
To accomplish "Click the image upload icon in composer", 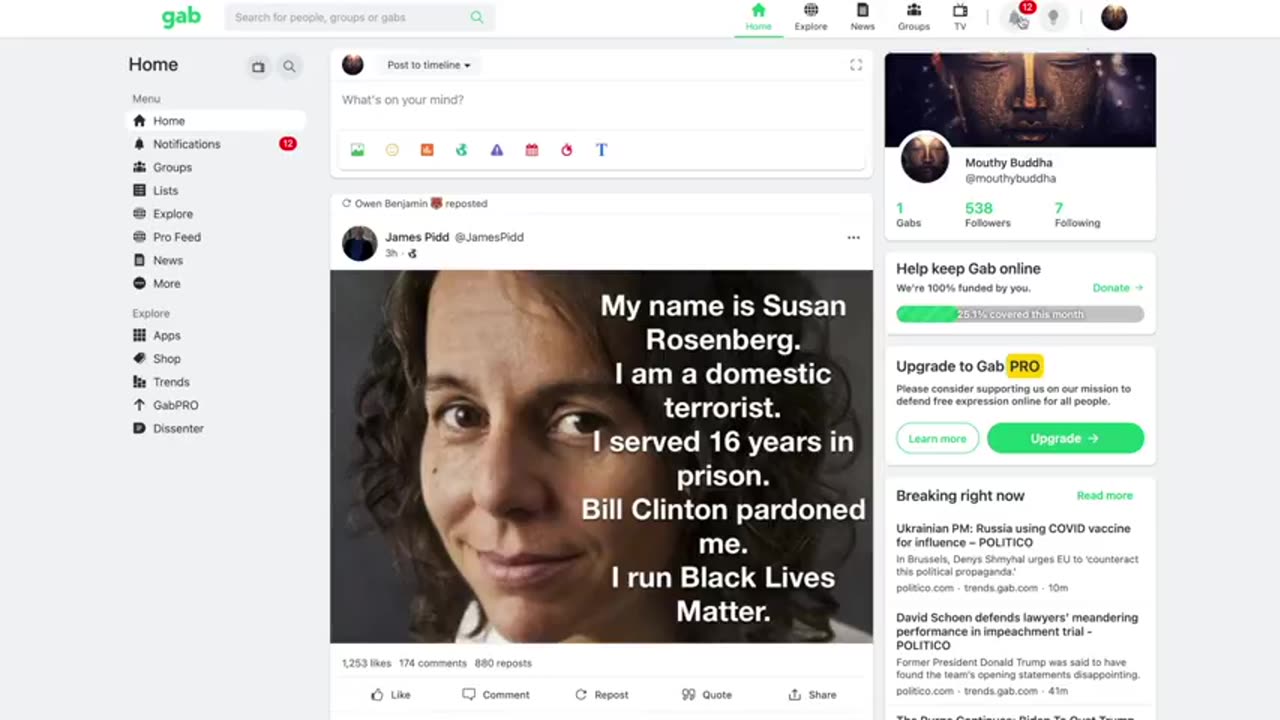I will (x=357, y=150).
